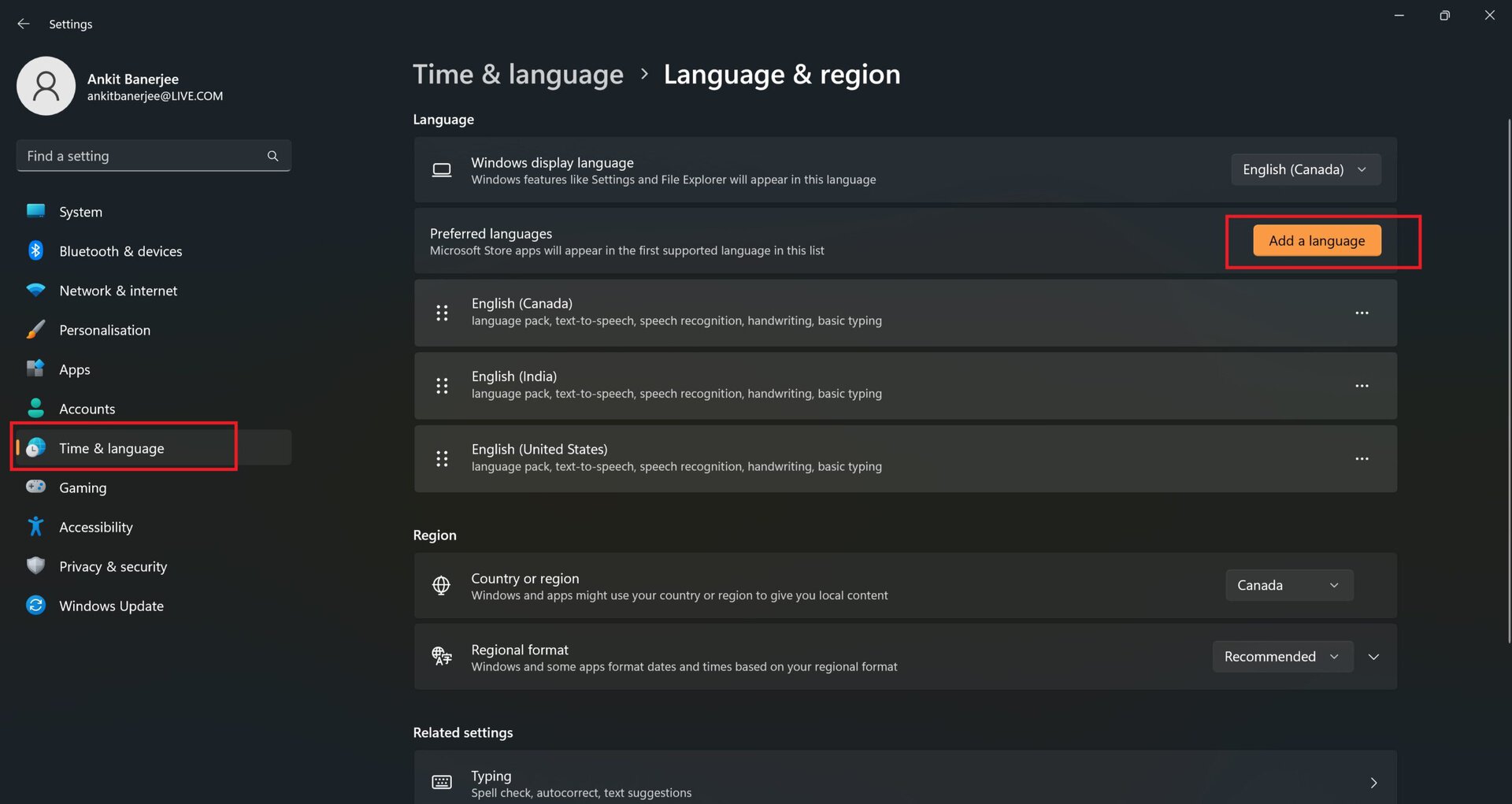Open the Apps category label
Viewport: 1512px width, 804px height.
75,369
